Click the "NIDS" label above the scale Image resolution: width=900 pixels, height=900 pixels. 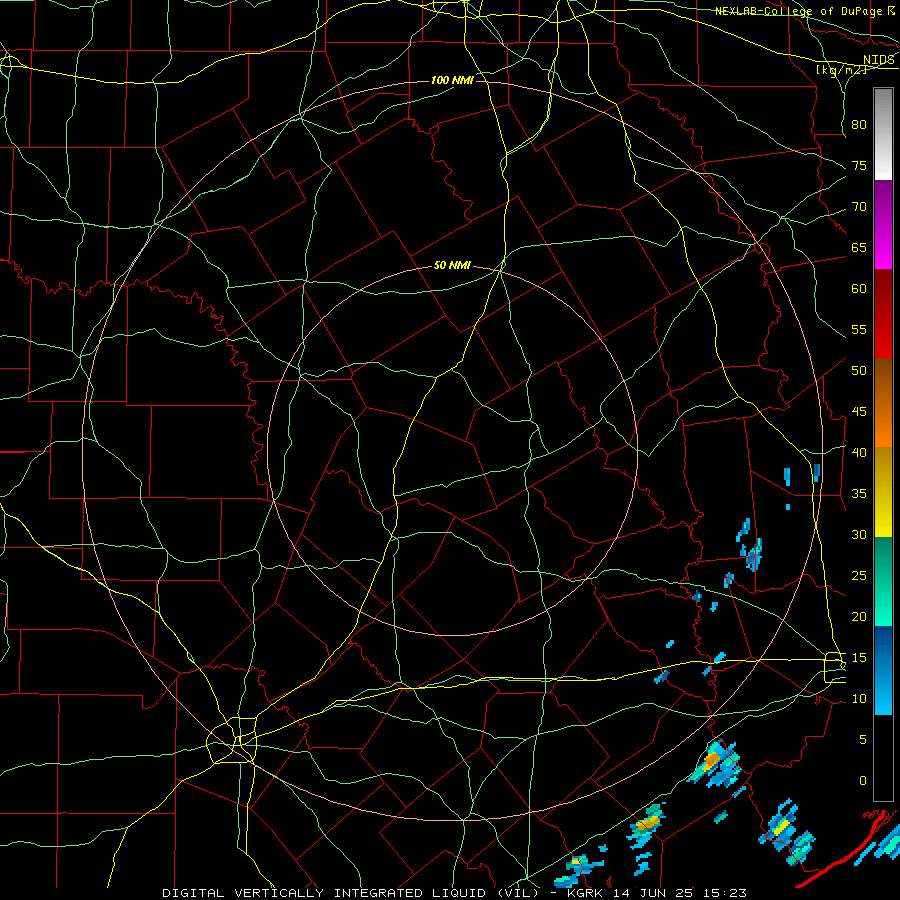878,60
